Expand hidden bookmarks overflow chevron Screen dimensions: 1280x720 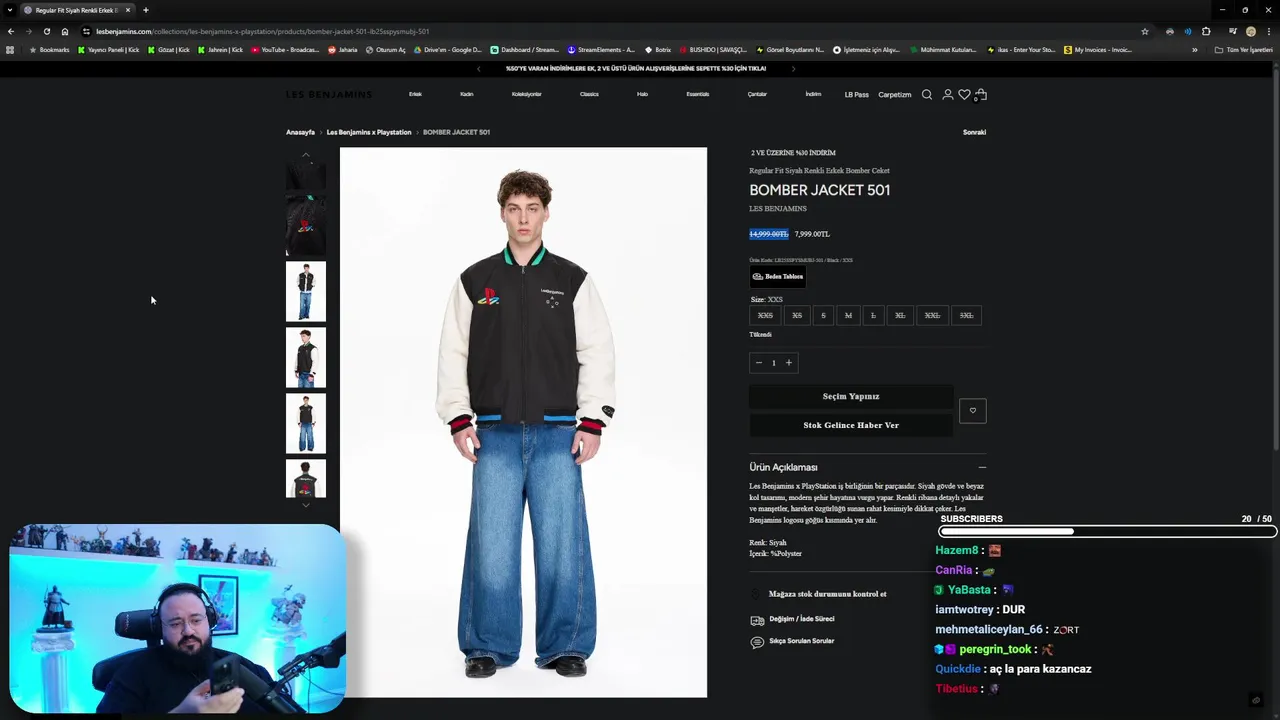point(1194,50)
